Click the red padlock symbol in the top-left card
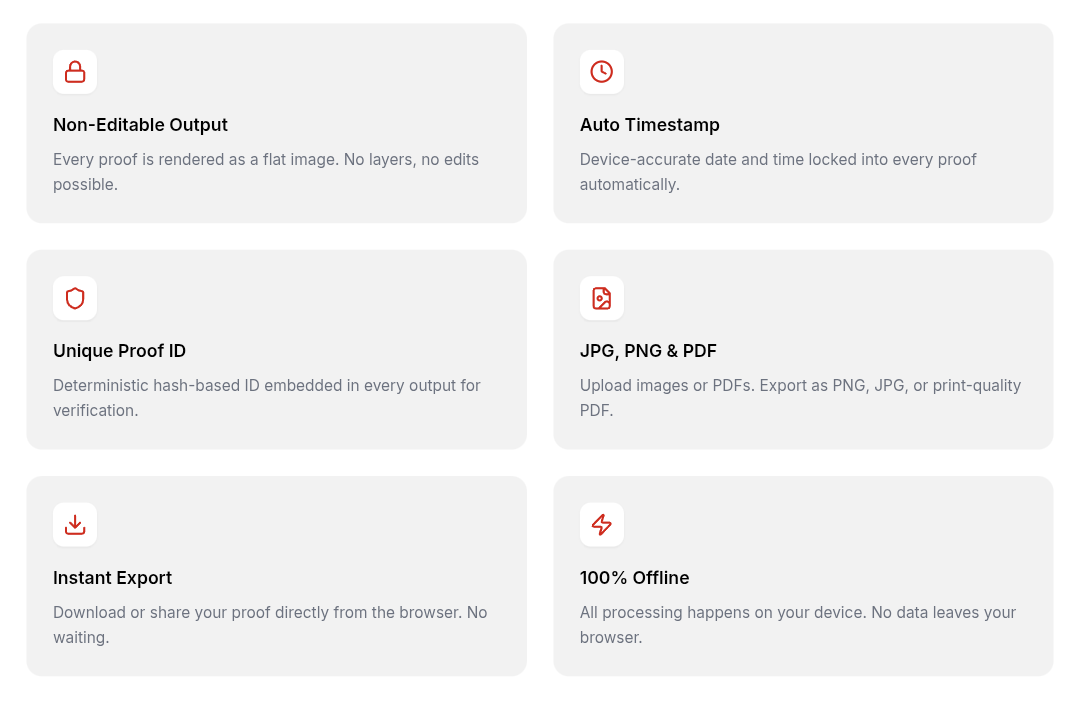 75,71
